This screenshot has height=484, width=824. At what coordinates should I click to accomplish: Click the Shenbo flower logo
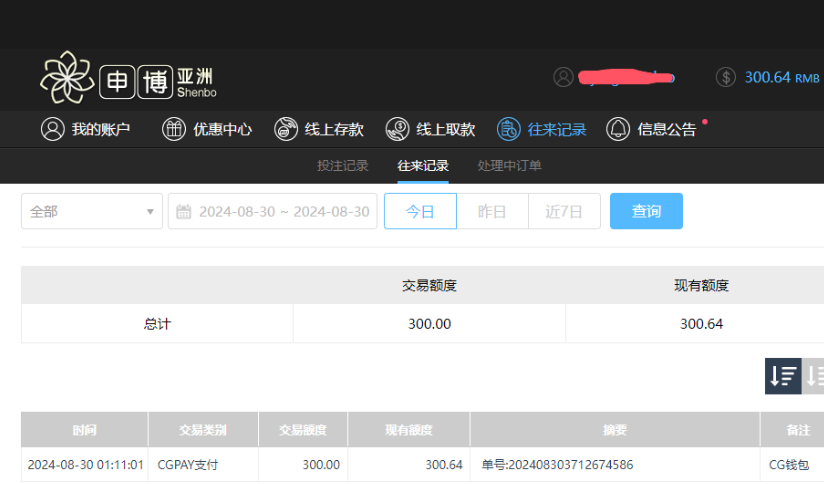click(67, 77)
